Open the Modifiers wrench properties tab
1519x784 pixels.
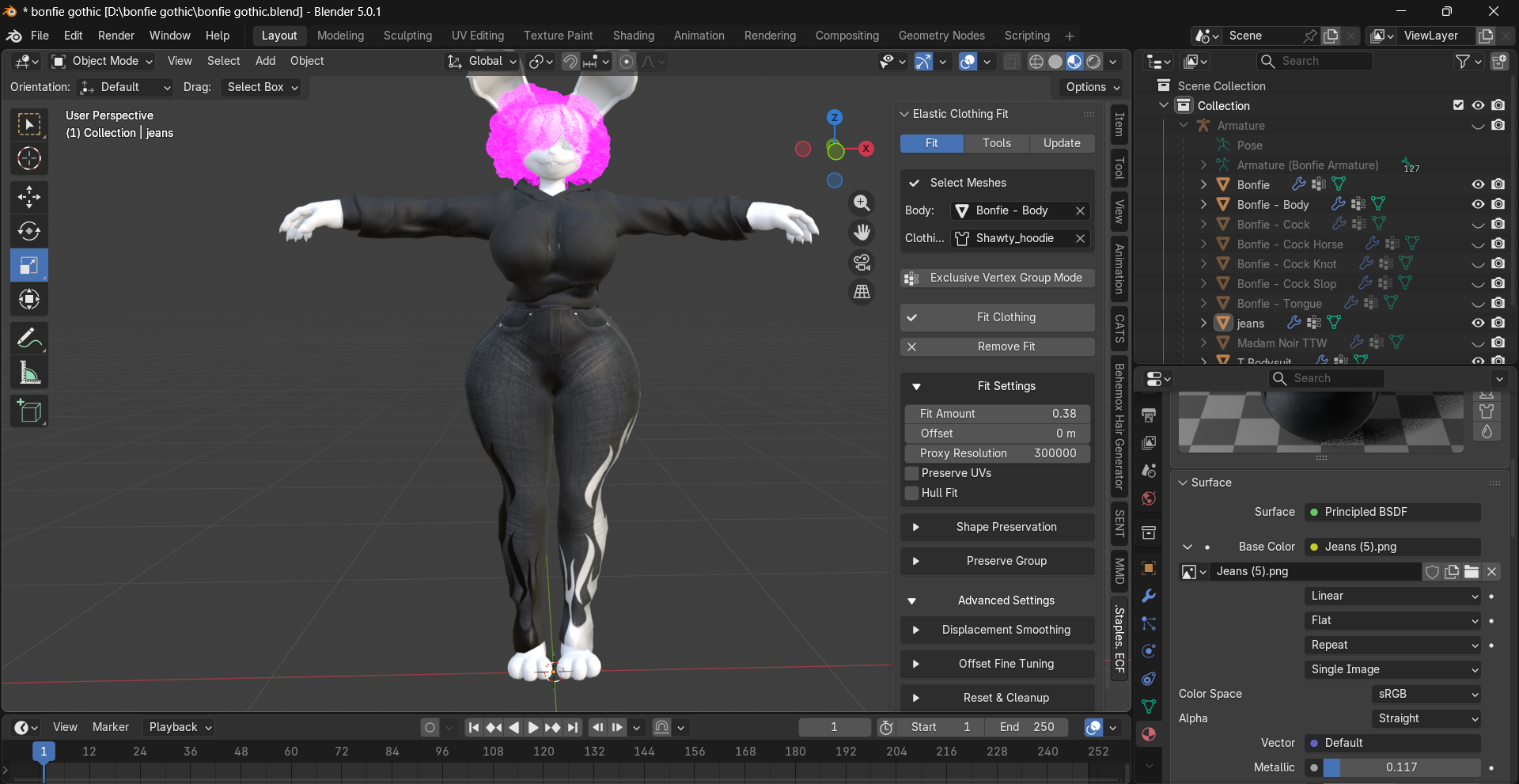(1149, 596)
